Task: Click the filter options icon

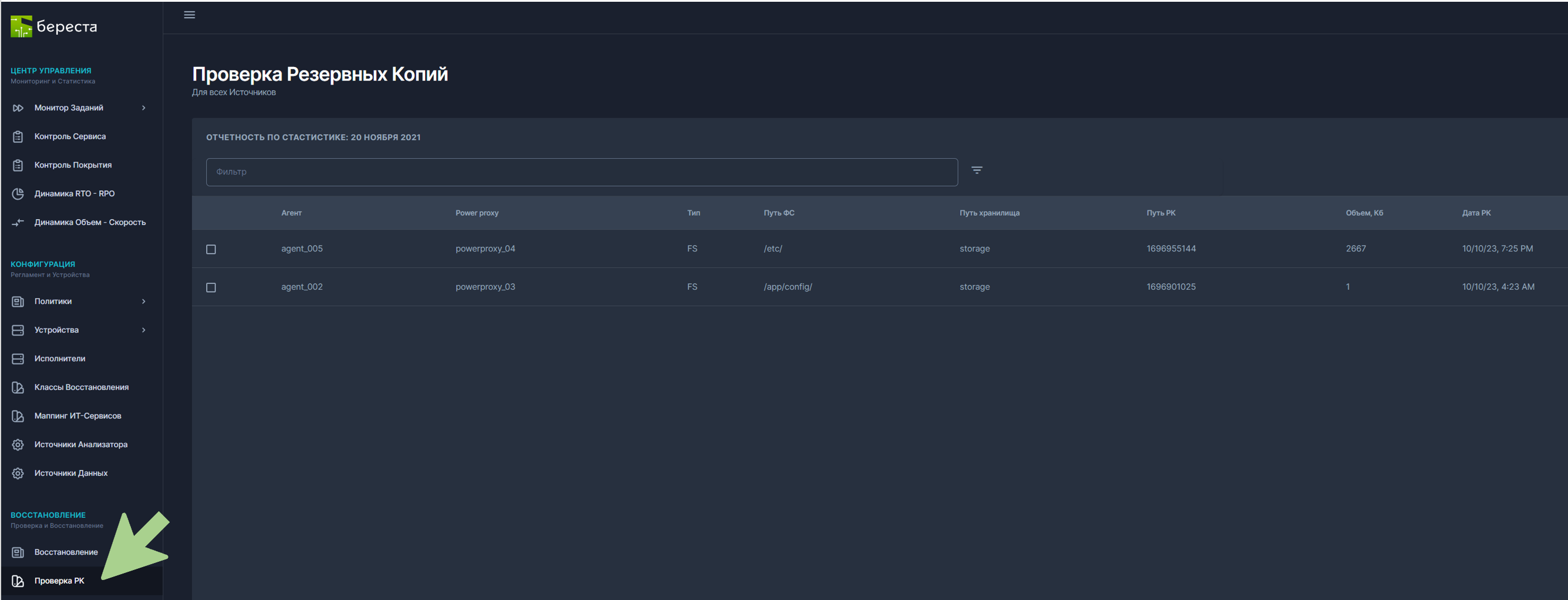Action: (x=977, y=170)
